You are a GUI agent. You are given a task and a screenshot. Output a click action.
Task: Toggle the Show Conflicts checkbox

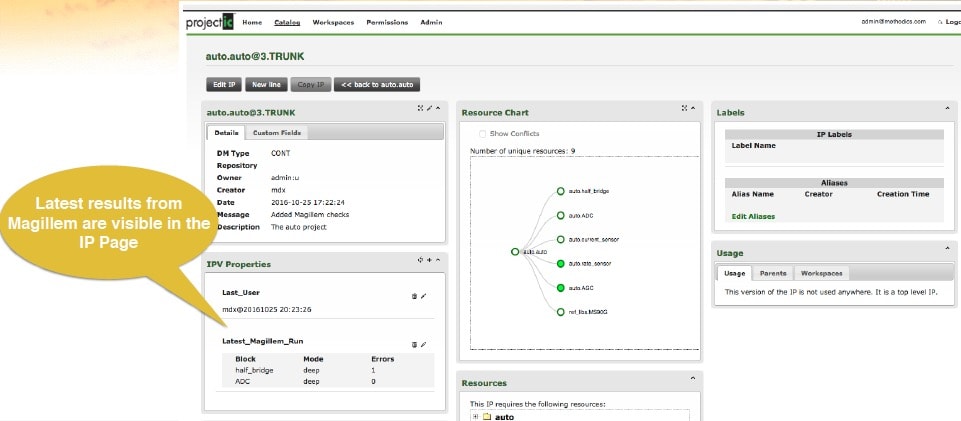[x=482, y=134]
